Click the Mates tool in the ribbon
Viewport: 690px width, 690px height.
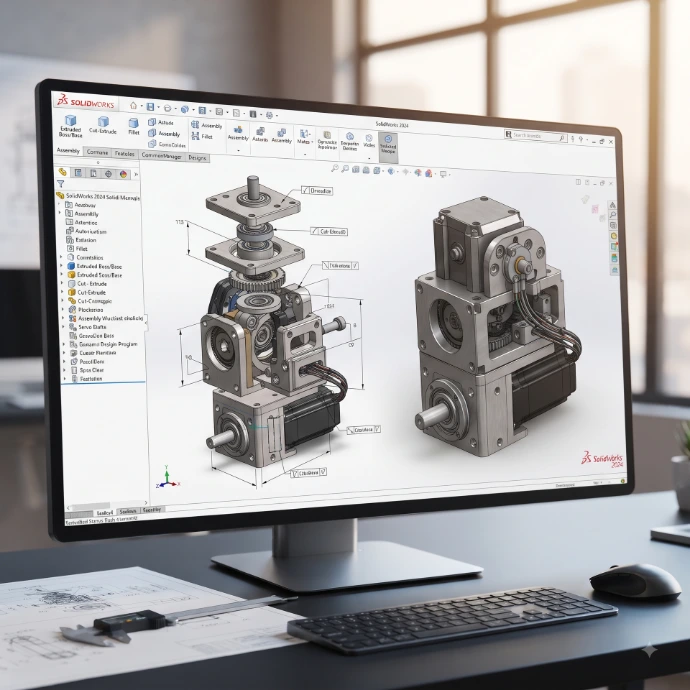point(304,137)
